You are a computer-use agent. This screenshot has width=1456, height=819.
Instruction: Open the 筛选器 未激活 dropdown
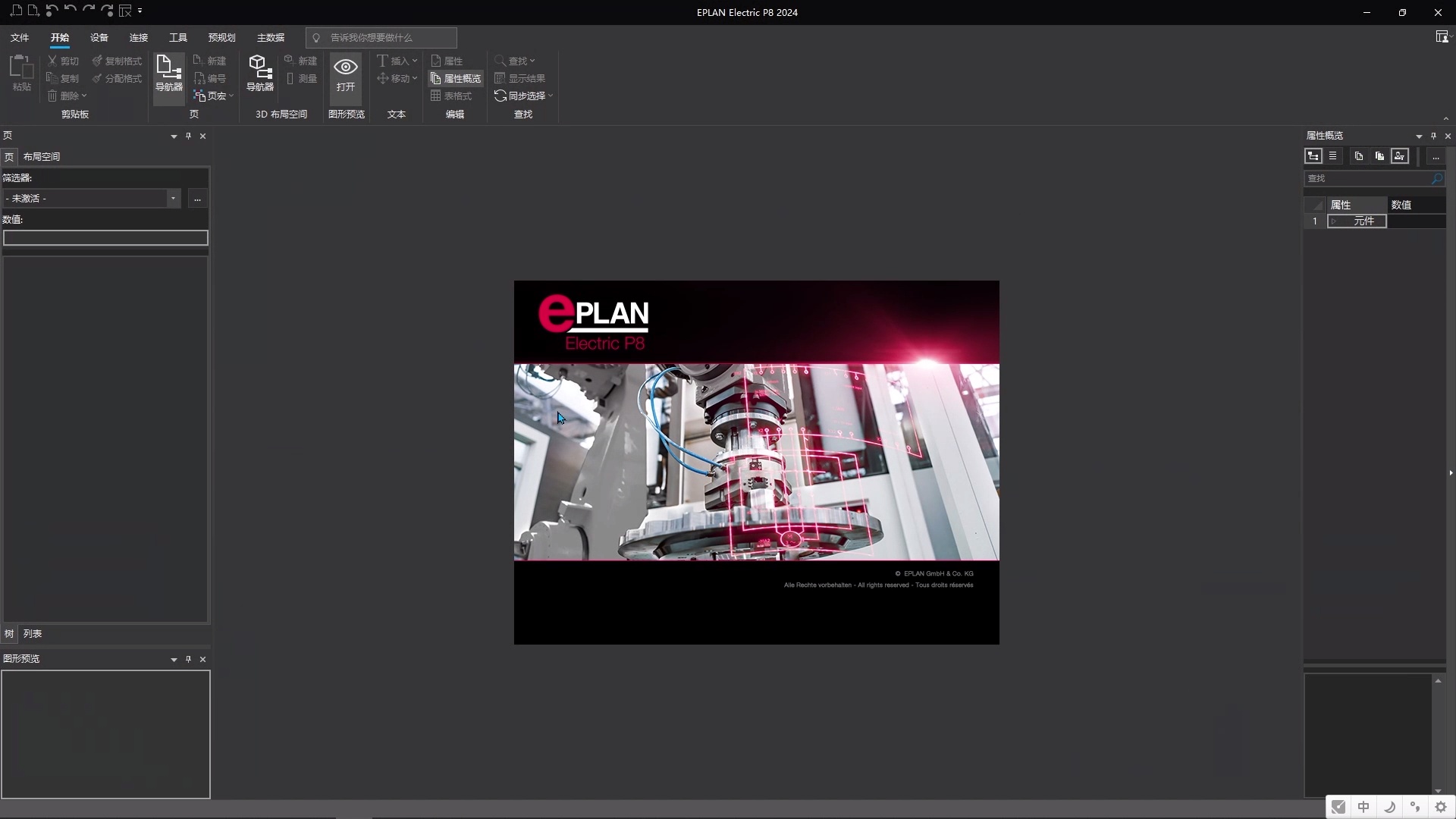tap(173, 199)
